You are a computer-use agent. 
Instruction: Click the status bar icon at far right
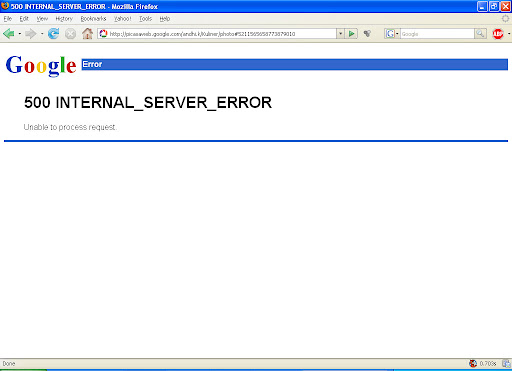pyautogui.click(x=507, y=363)
